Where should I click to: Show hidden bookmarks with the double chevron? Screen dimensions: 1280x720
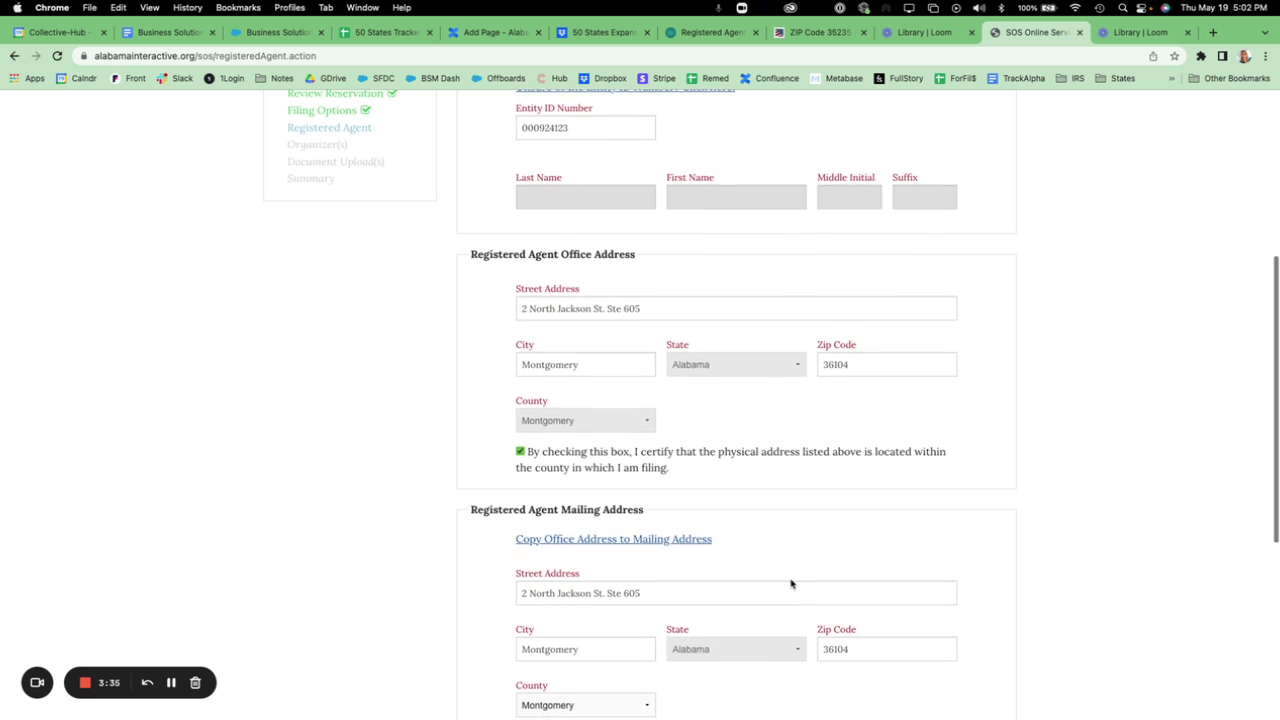coord(1171,78)
